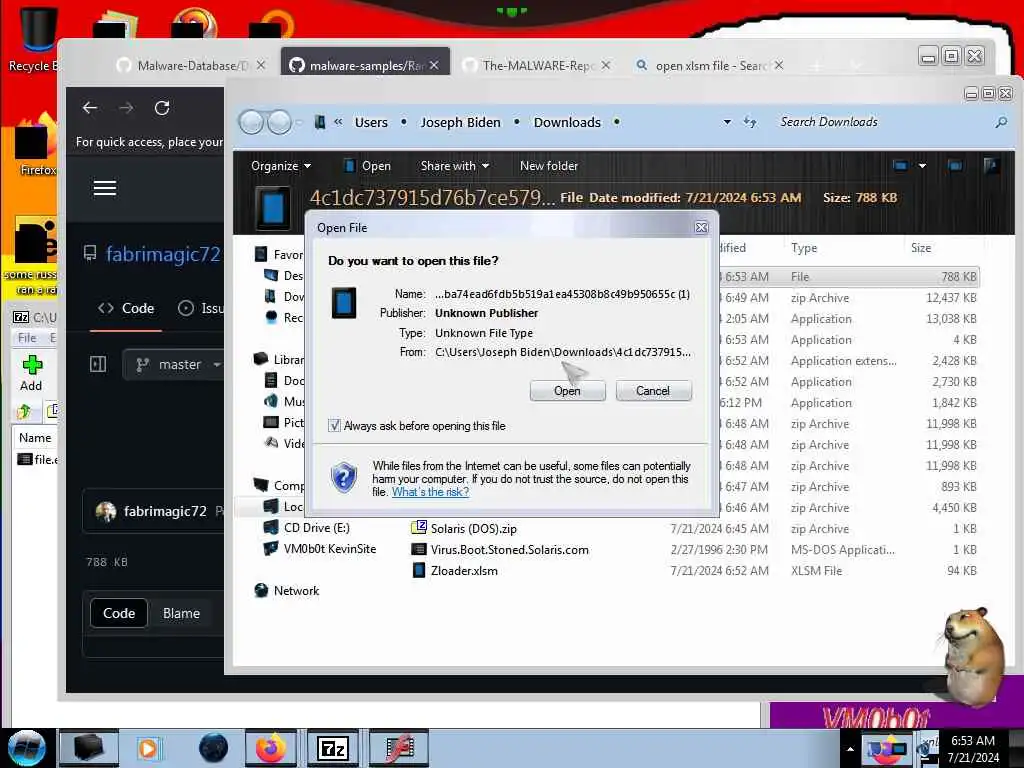Reload the page in Firefox

162,108
